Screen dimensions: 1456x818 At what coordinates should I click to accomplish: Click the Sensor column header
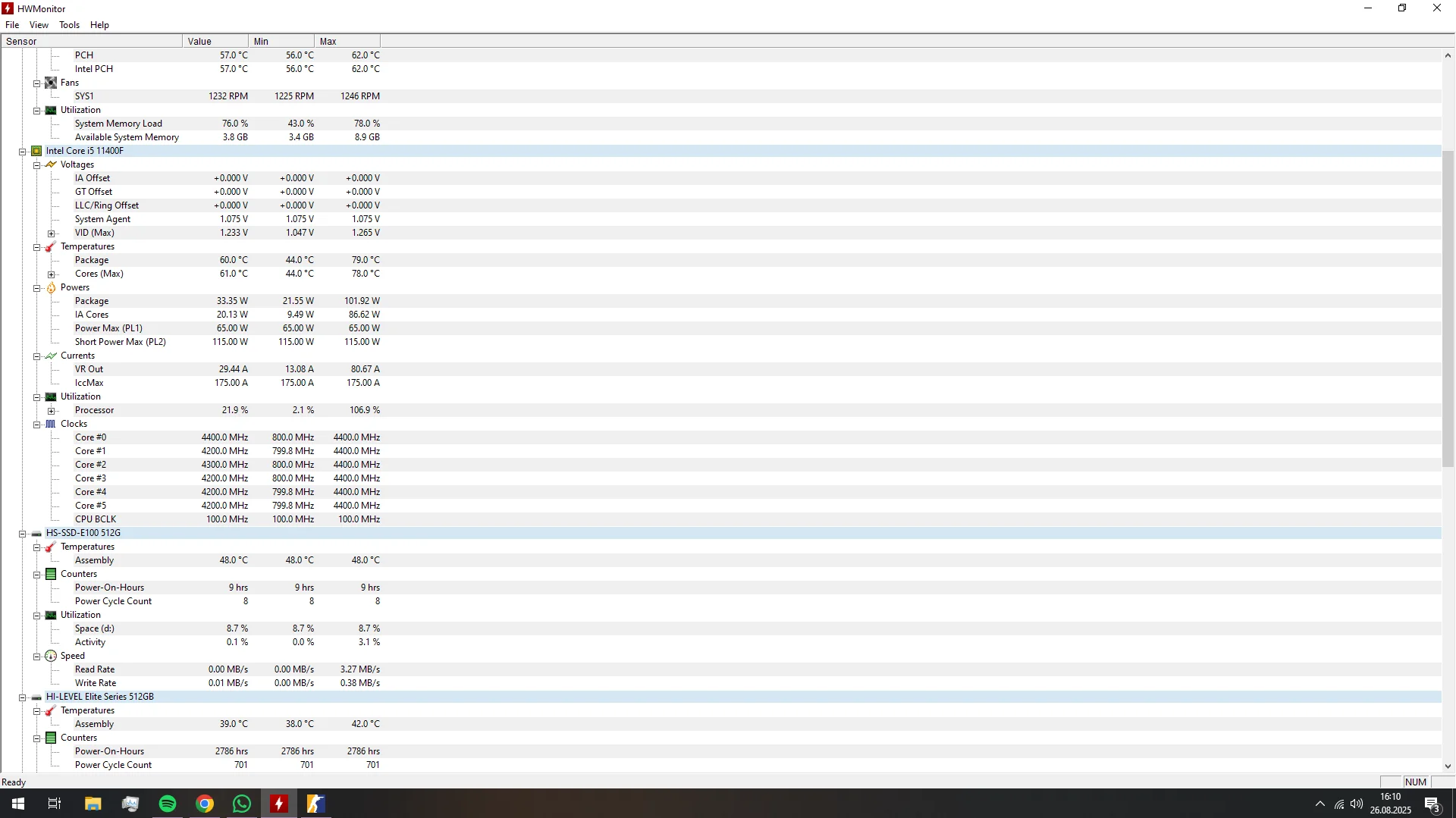click(x=92, y=41)
